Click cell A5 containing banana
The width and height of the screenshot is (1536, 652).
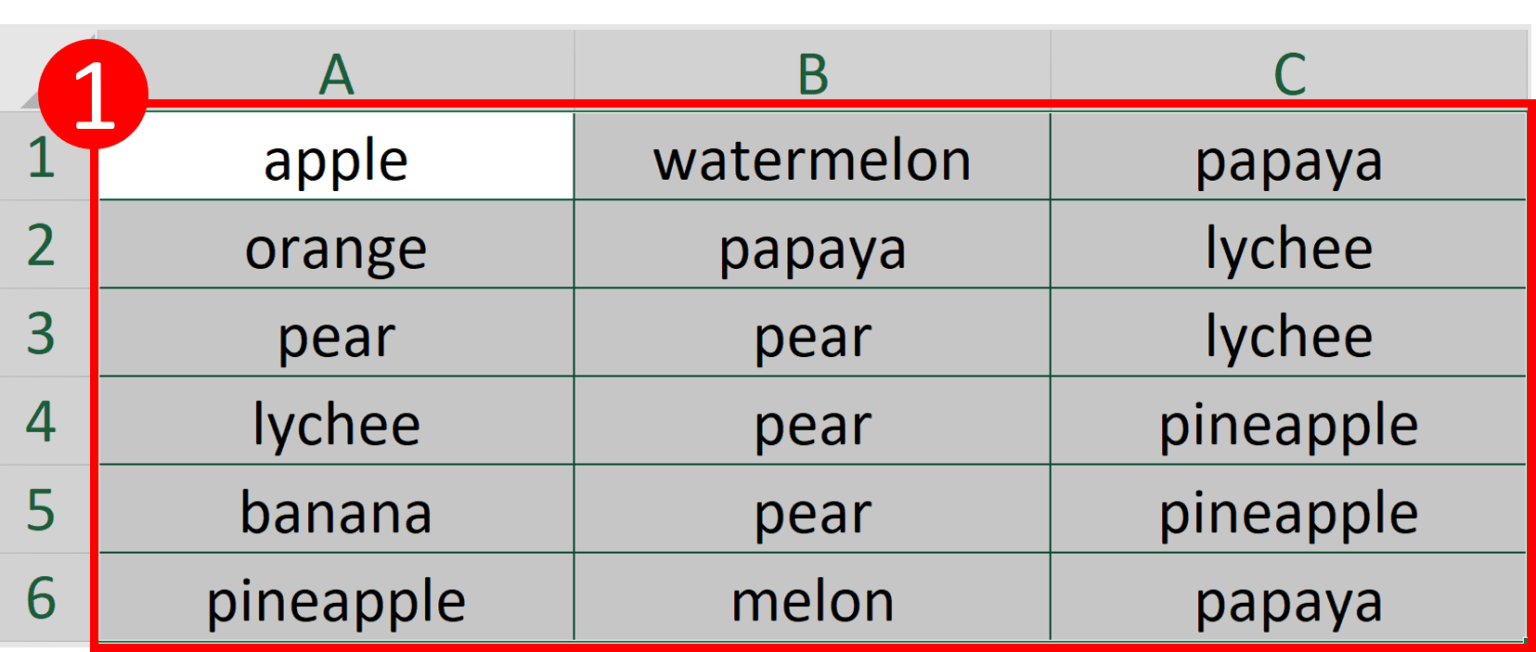point(337,508)
